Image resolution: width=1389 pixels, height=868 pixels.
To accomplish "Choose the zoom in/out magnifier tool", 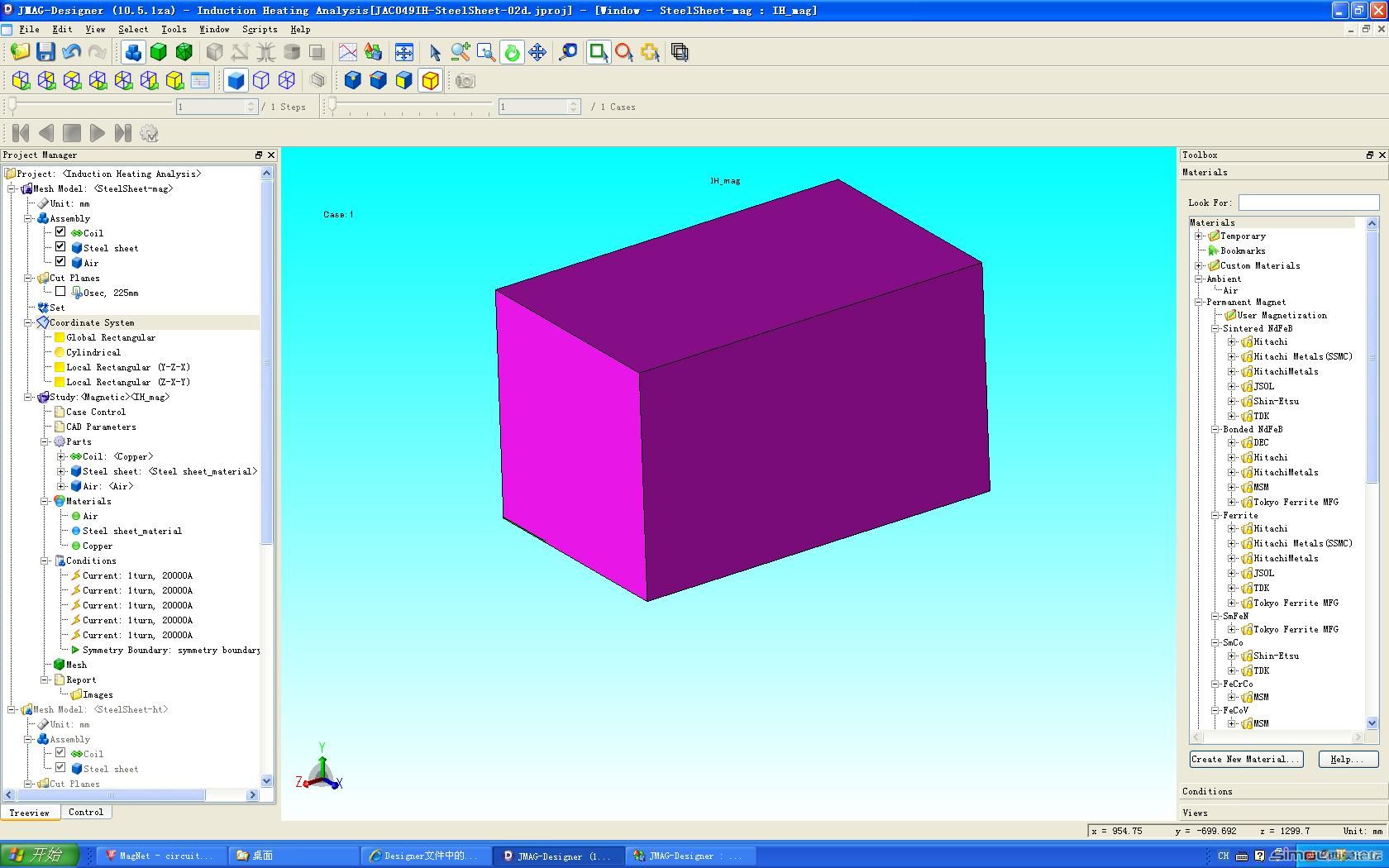I will pyautogui.click(x=461, y=52).
